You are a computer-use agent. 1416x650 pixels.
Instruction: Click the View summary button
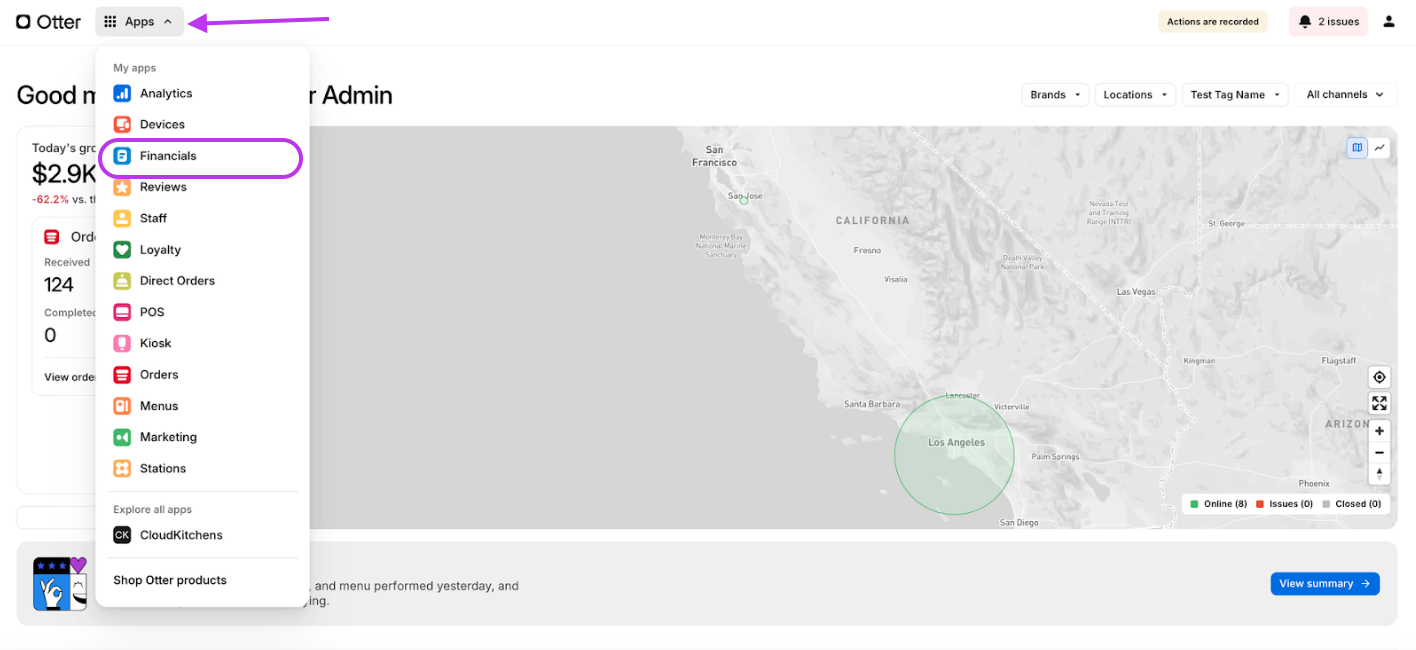click(x=1324, y=584)
